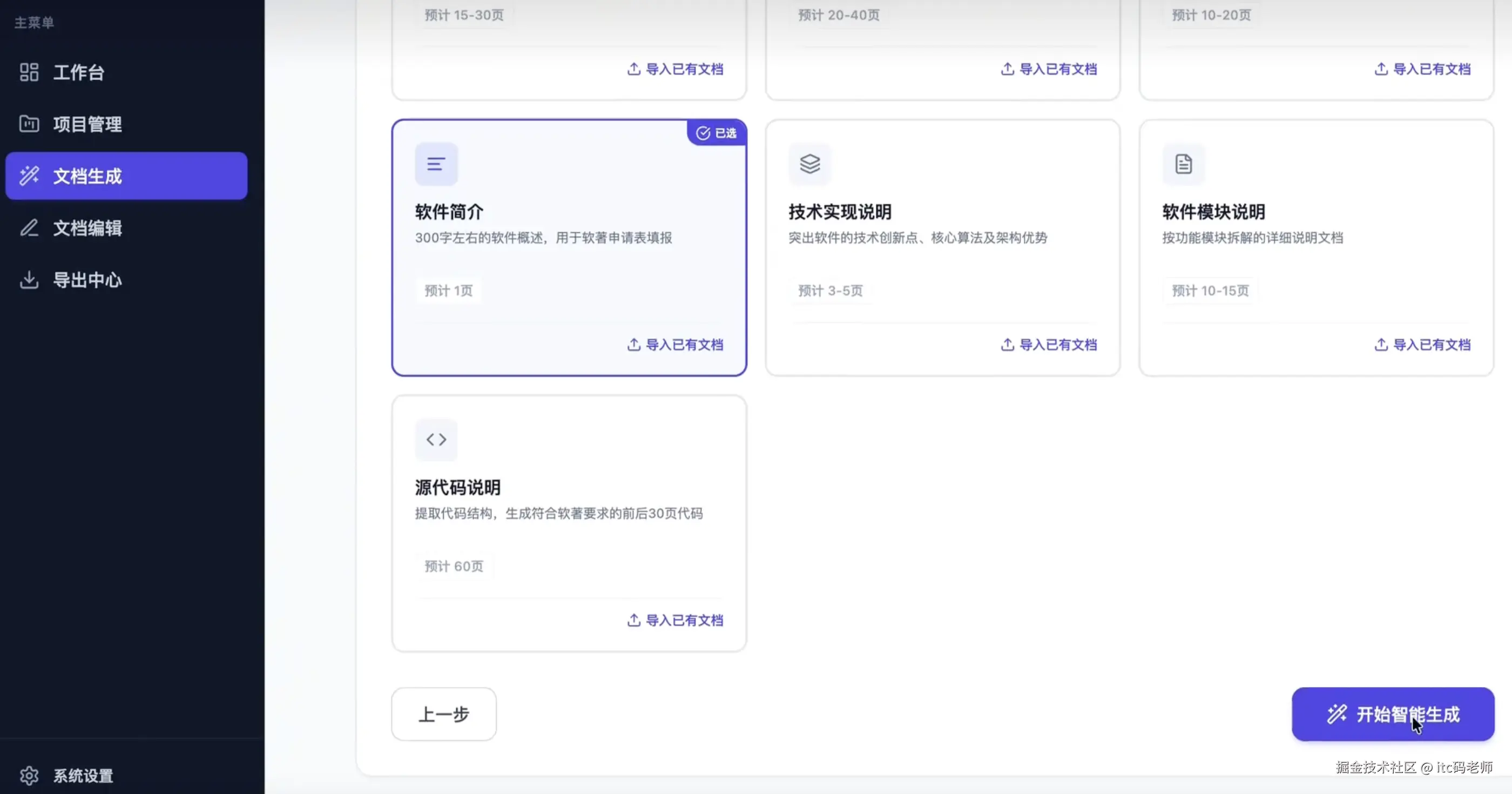
Task: Deselect the 已选 badge on 软件简介
Action: point(716,133)
